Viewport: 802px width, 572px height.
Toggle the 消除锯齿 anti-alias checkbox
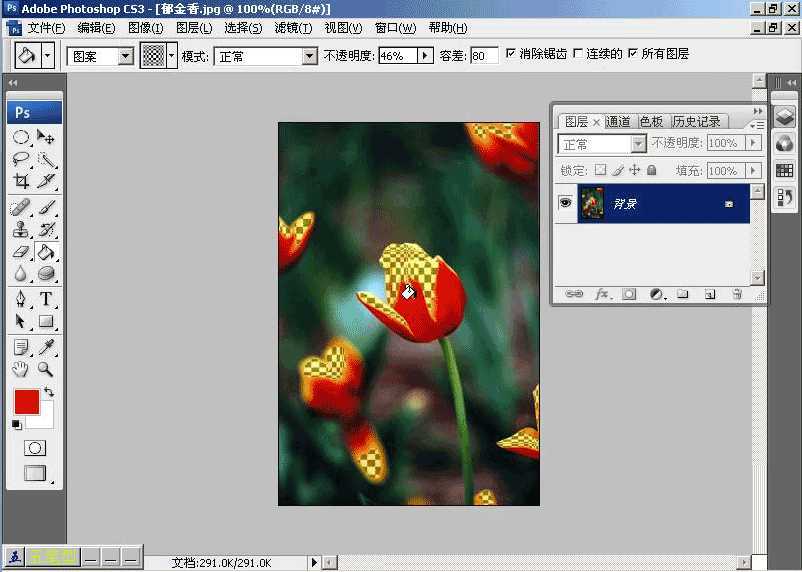pos(511,54)
